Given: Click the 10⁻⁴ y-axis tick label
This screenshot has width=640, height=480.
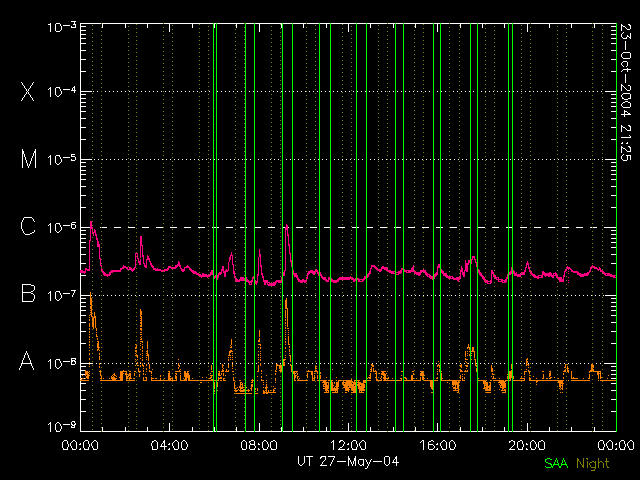Looking at the screenshot, I should coord(62,92).
